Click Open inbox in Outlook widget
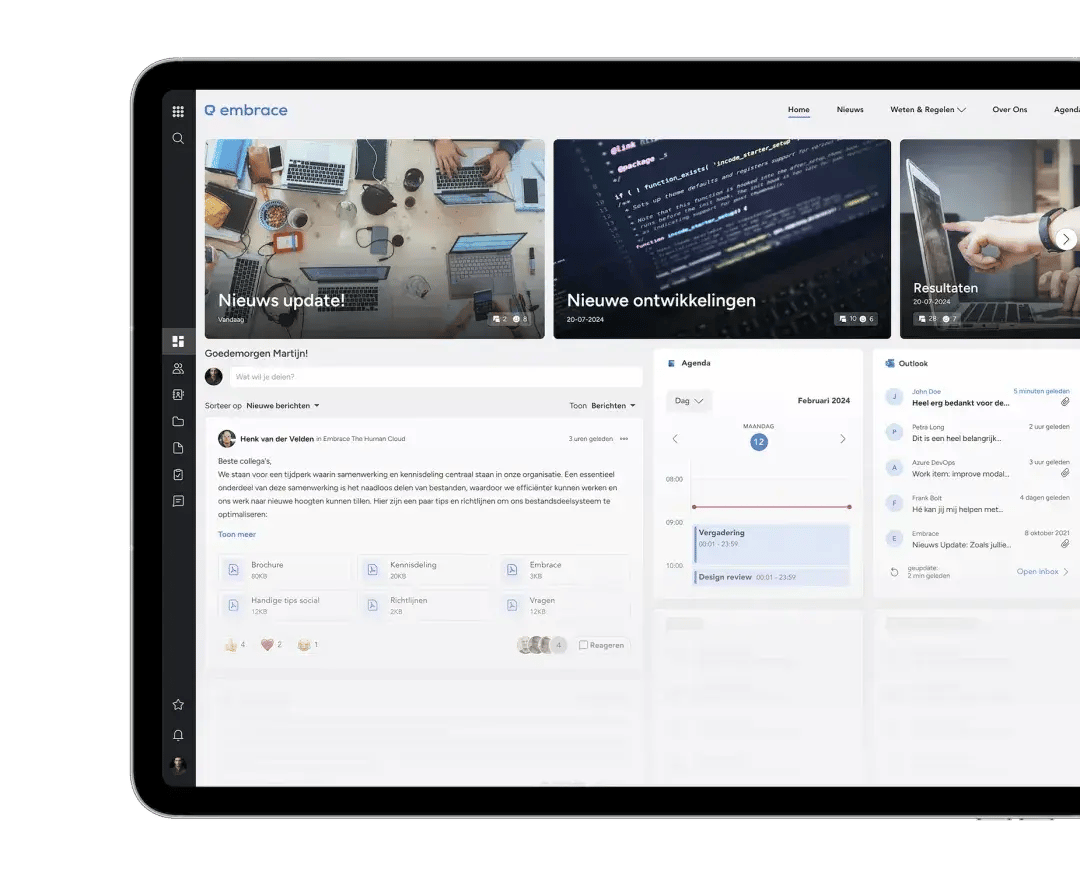Image resolution: width=1080 pixels, height=875 pixels. [1042, 572]
